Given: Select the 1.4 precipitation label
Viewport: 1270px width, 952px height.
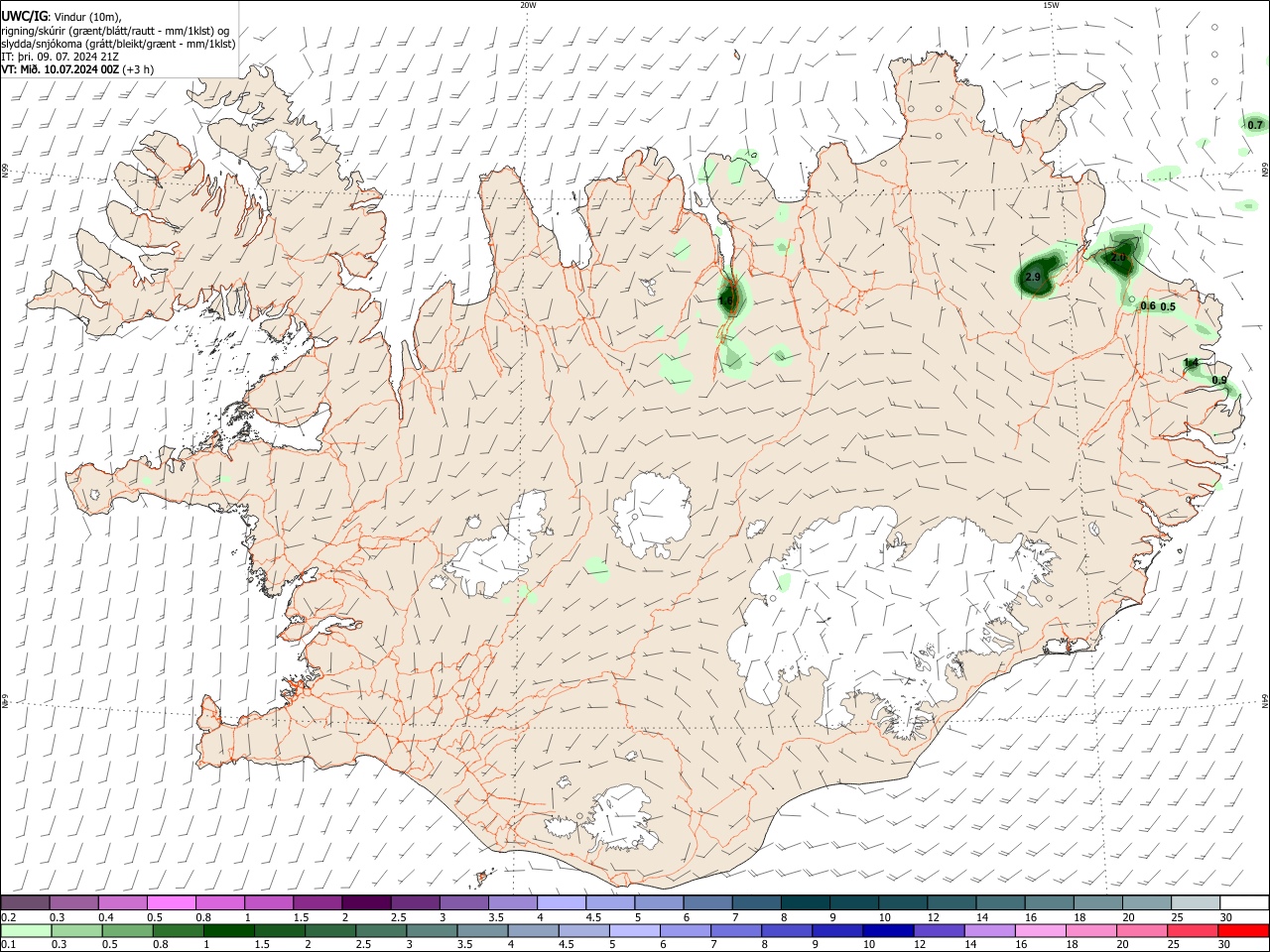Looking at the screenshot, I should pos(1192,364).
